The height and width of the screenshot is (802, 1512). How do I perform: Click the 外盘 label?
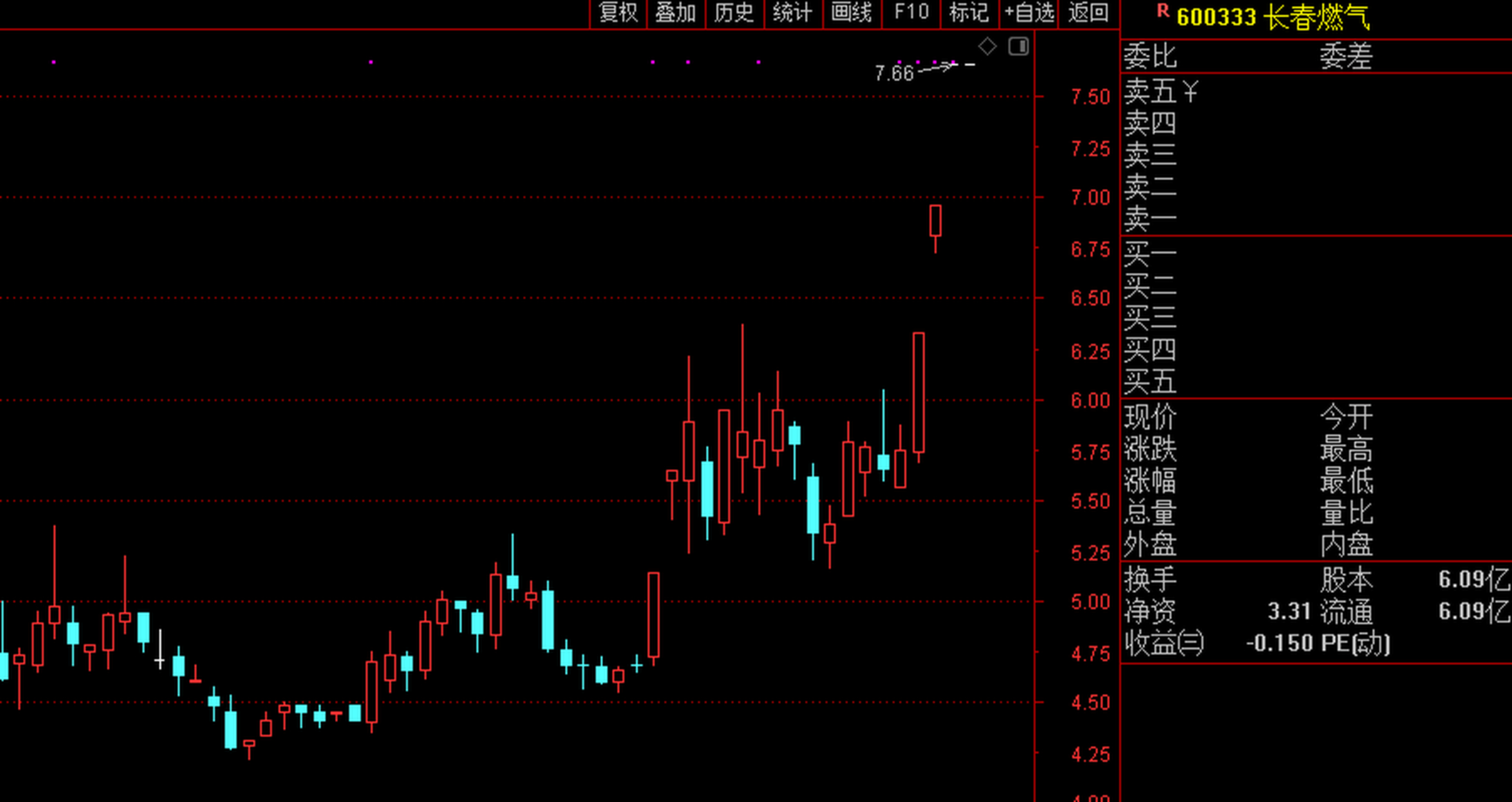tap(1150, 544)
